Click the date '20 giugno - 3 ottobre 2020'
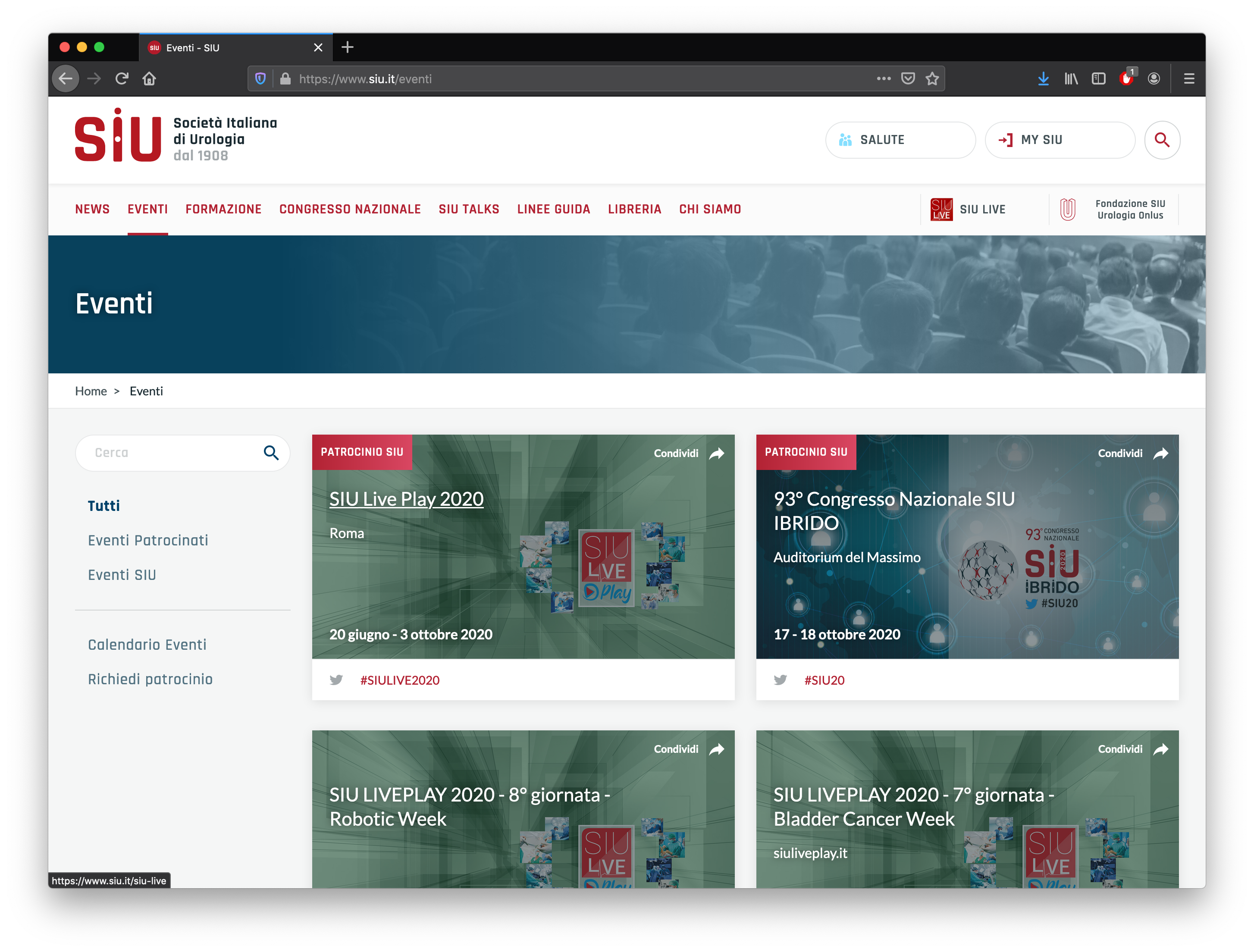 tap(411, 634)
